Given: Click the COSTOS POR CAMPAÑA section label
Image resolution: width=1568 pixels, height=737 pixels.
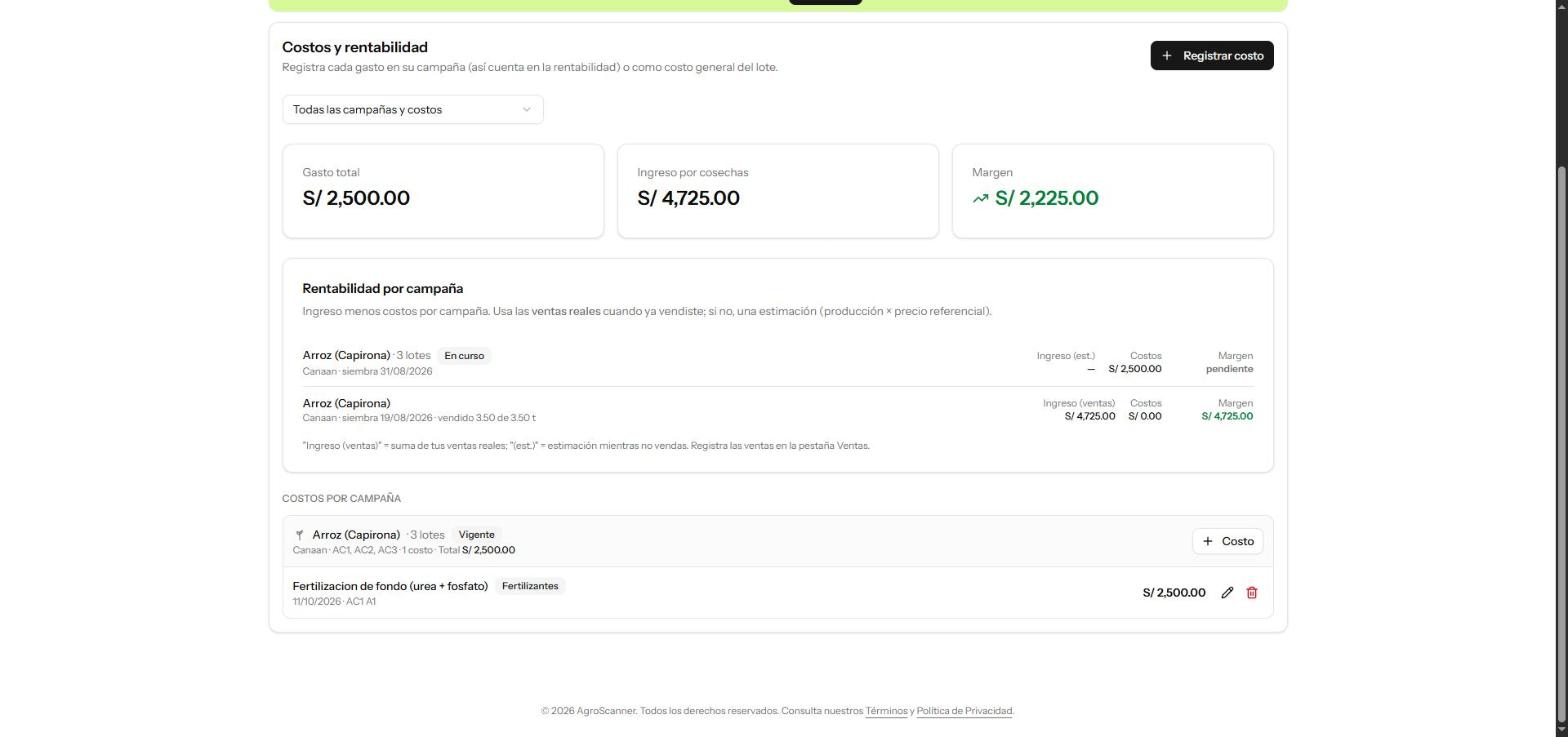Looking at the screenshot, I should click(341, 498).
